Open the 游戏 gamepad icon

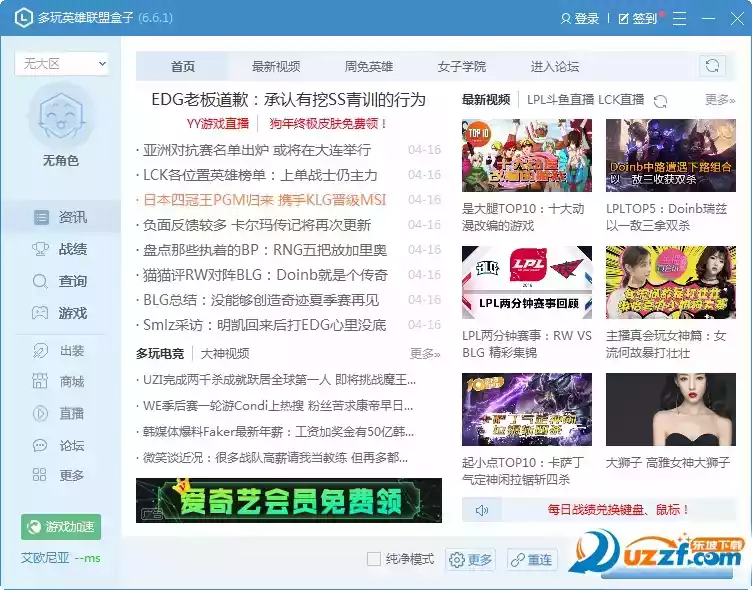[x=40, y=313]
